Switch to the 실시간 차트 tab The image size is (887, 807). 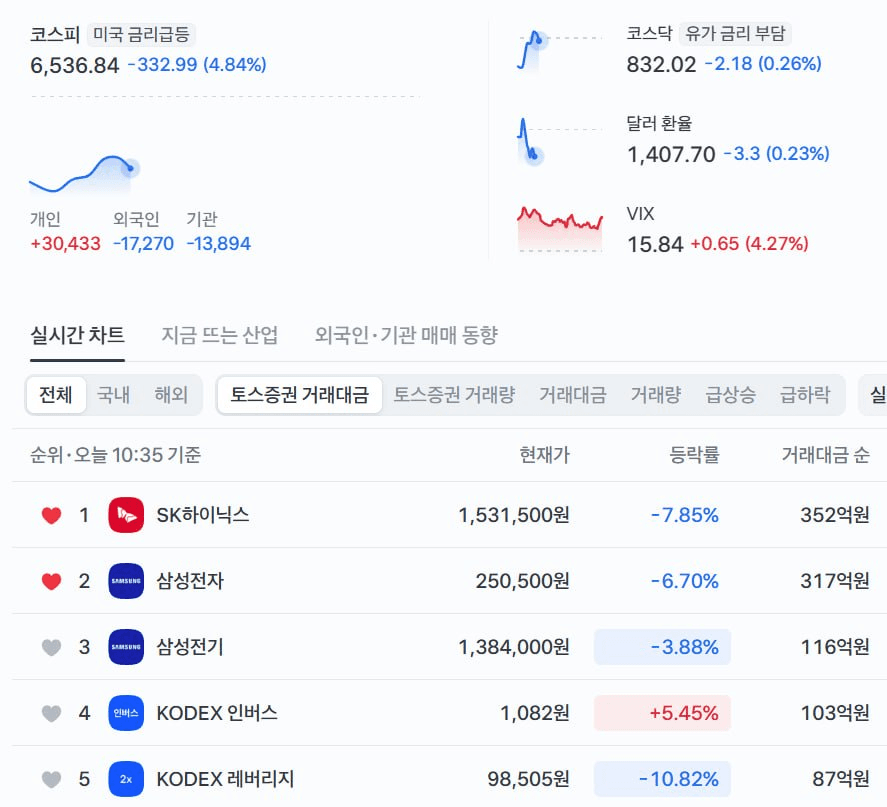pos(77,335)
